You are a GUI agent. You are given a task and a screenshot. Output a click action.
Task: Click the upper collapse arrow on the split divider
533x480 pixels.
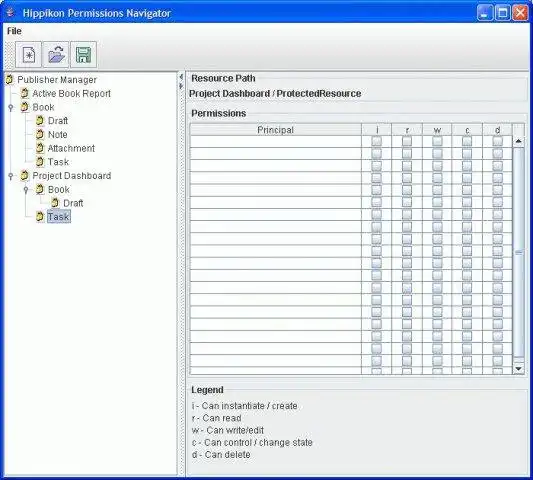181,77
